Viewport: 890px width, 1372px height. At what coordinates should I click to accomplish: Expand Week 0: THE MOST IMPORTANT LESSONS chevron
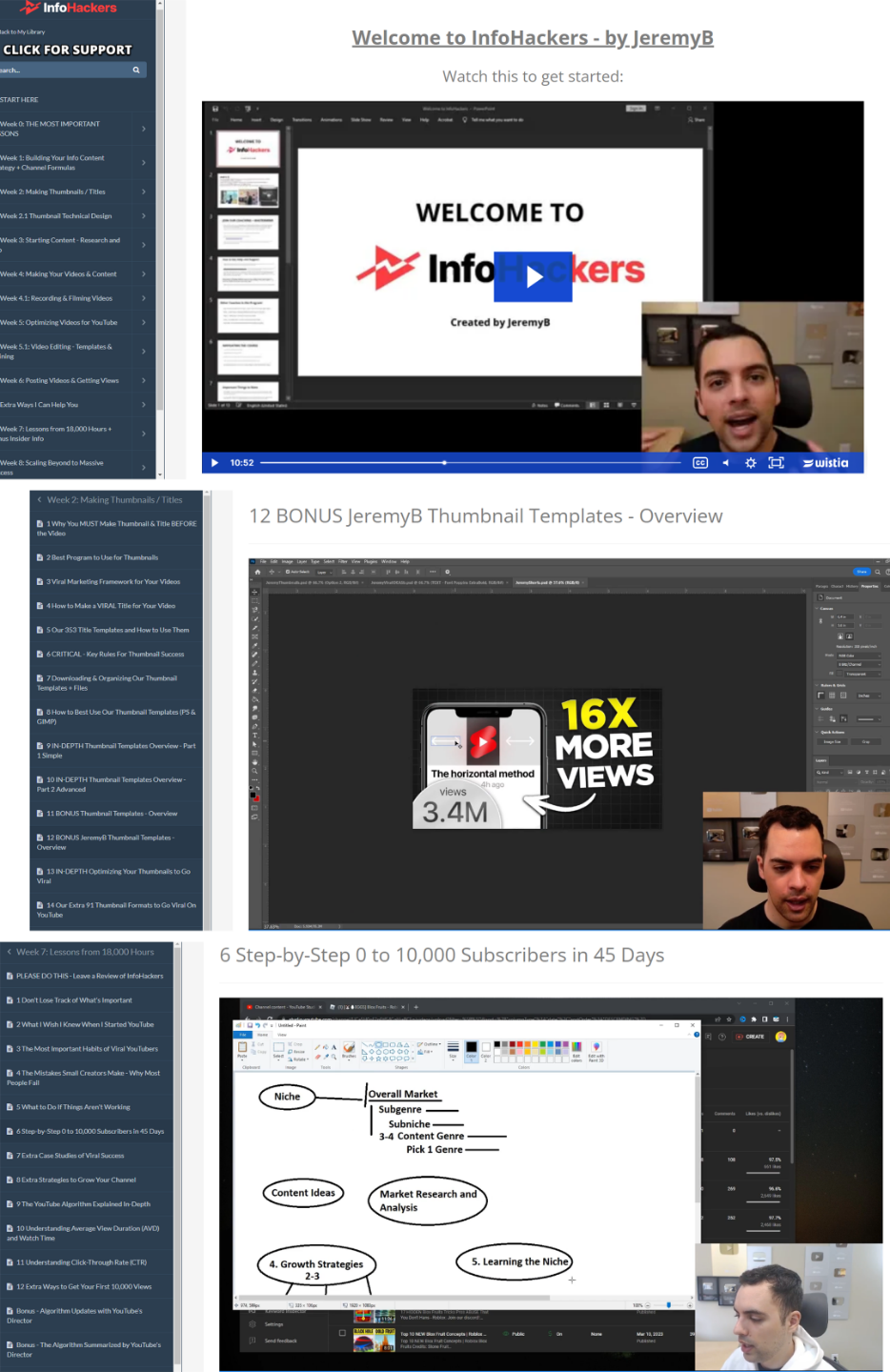pos(144,129)
